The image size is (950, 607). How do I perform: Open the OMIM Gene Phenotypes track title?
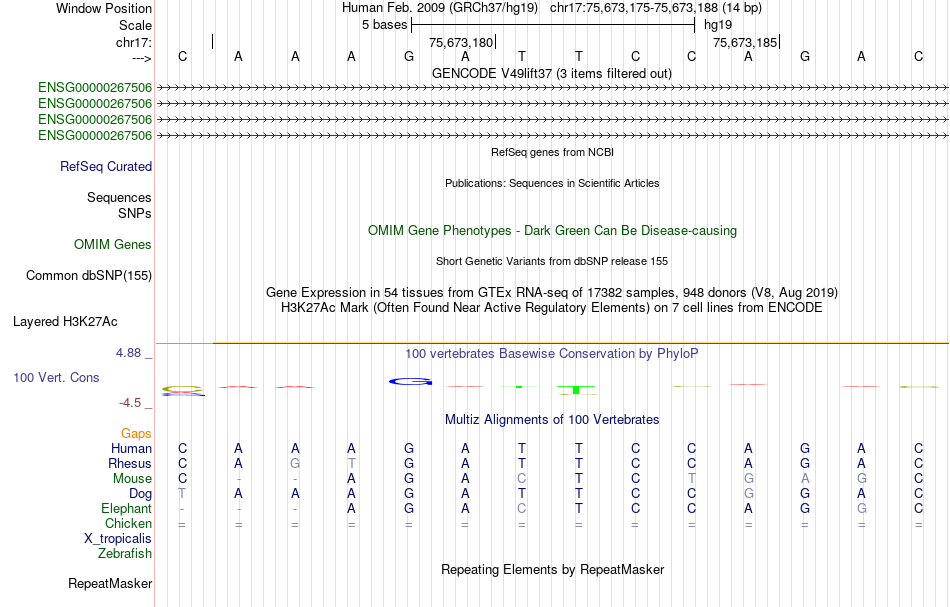point(553,231)
